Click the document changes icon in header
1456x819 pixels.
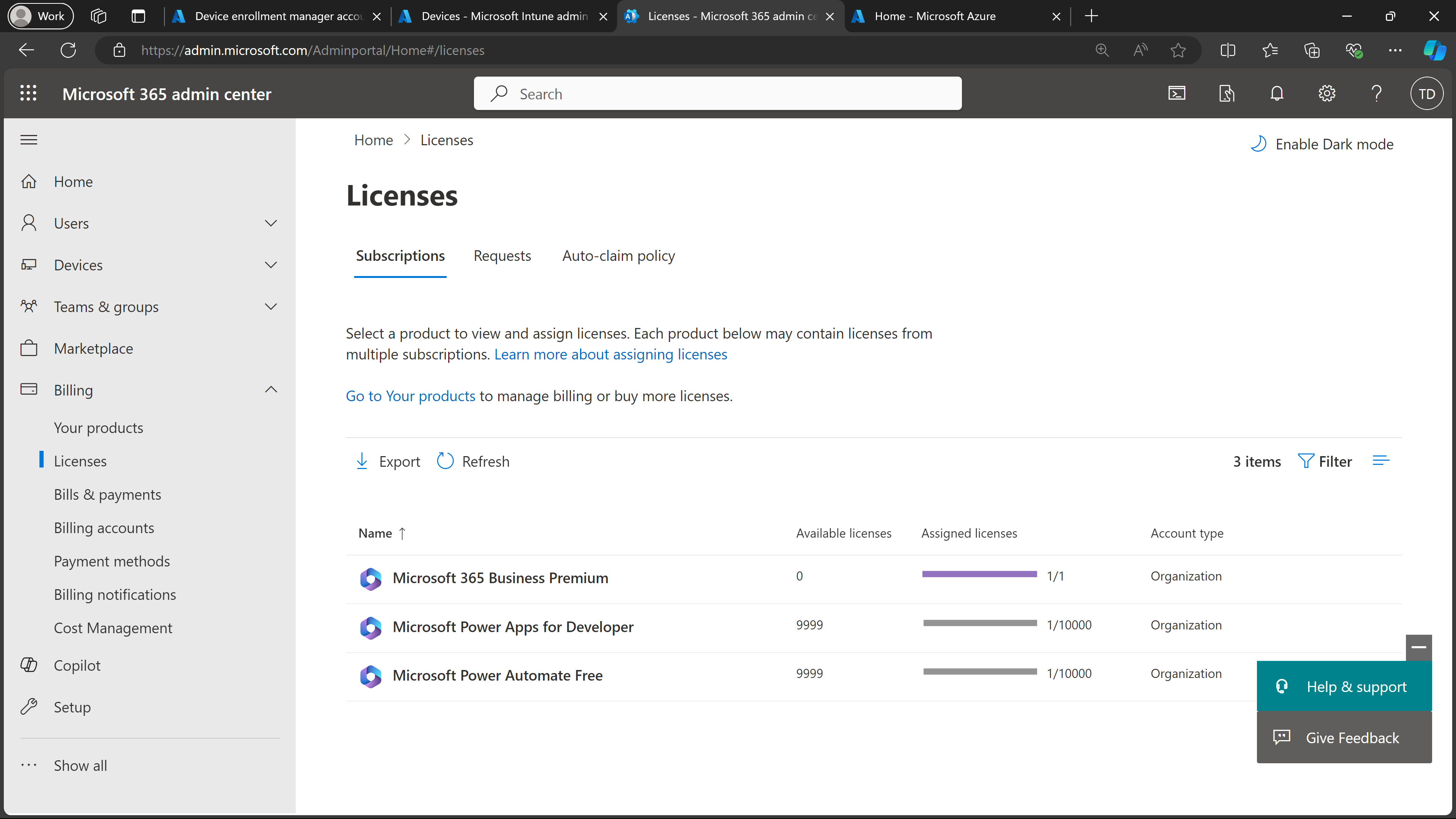[1227, 93]
